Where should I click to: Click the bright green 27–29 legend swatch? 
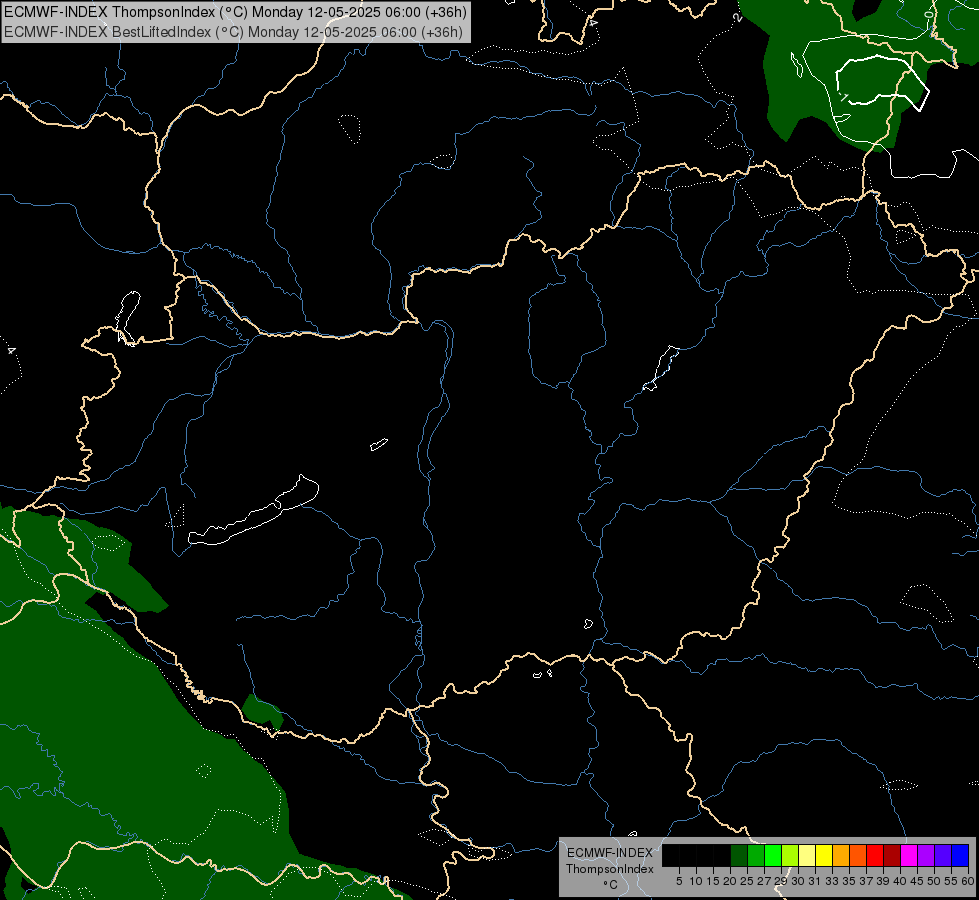pyautogui.click(x=773, y=855)
